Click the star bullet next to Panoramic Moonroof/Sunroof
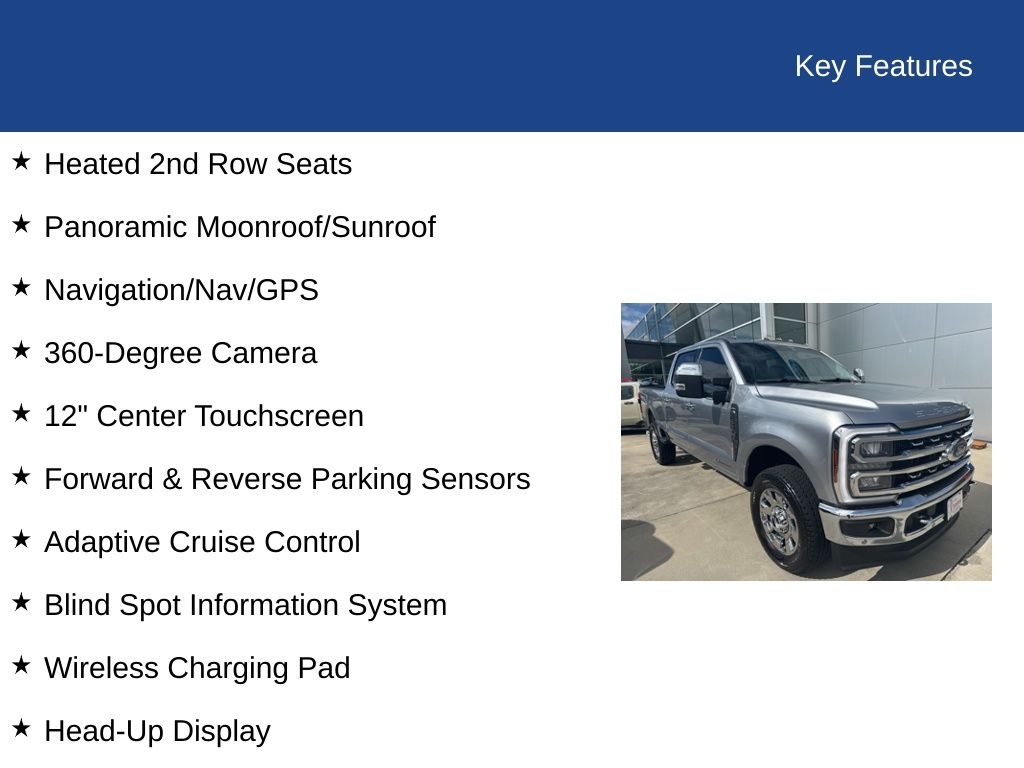 pos(21,224)
